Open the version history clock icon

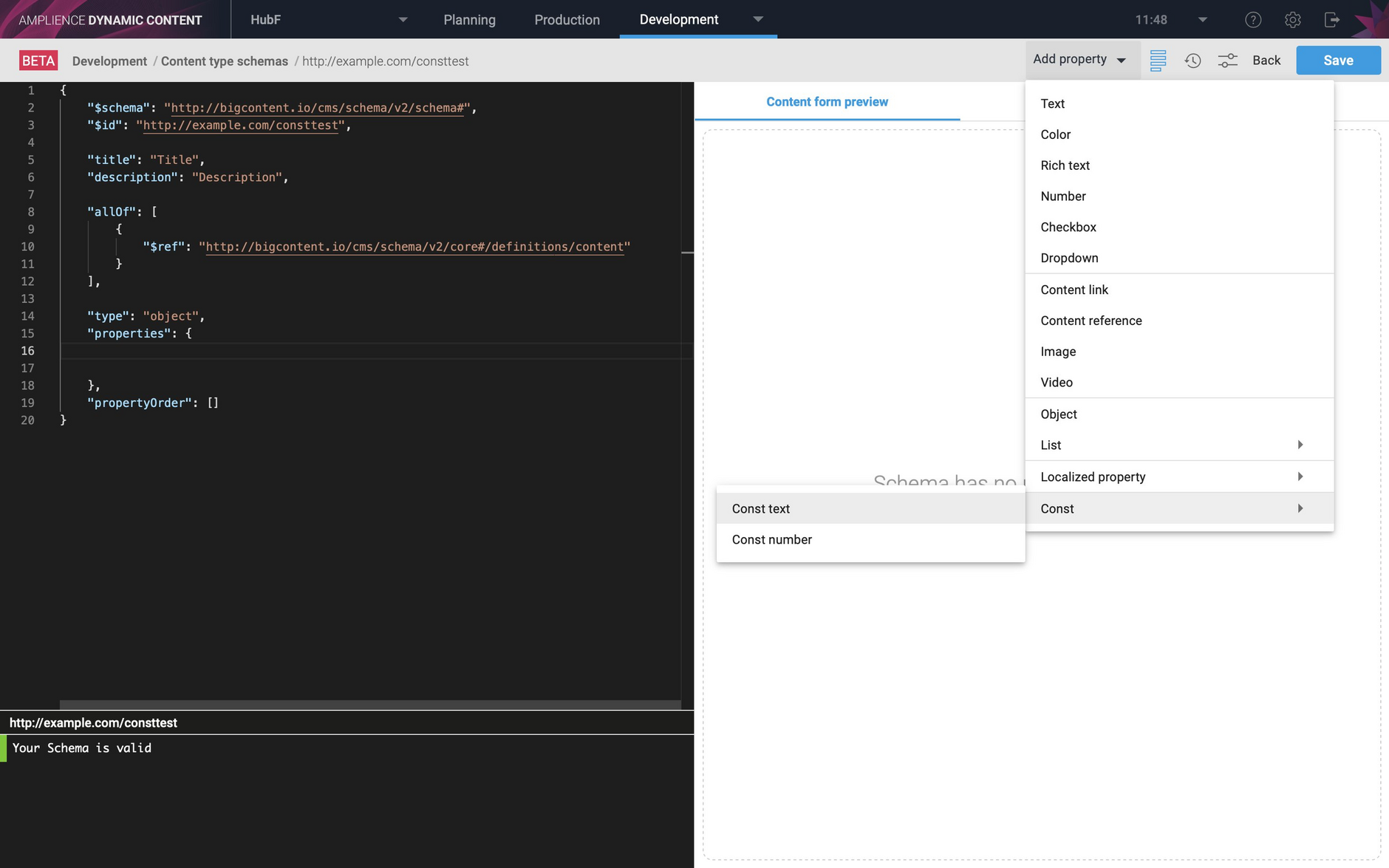click(x=1192, y=61)
